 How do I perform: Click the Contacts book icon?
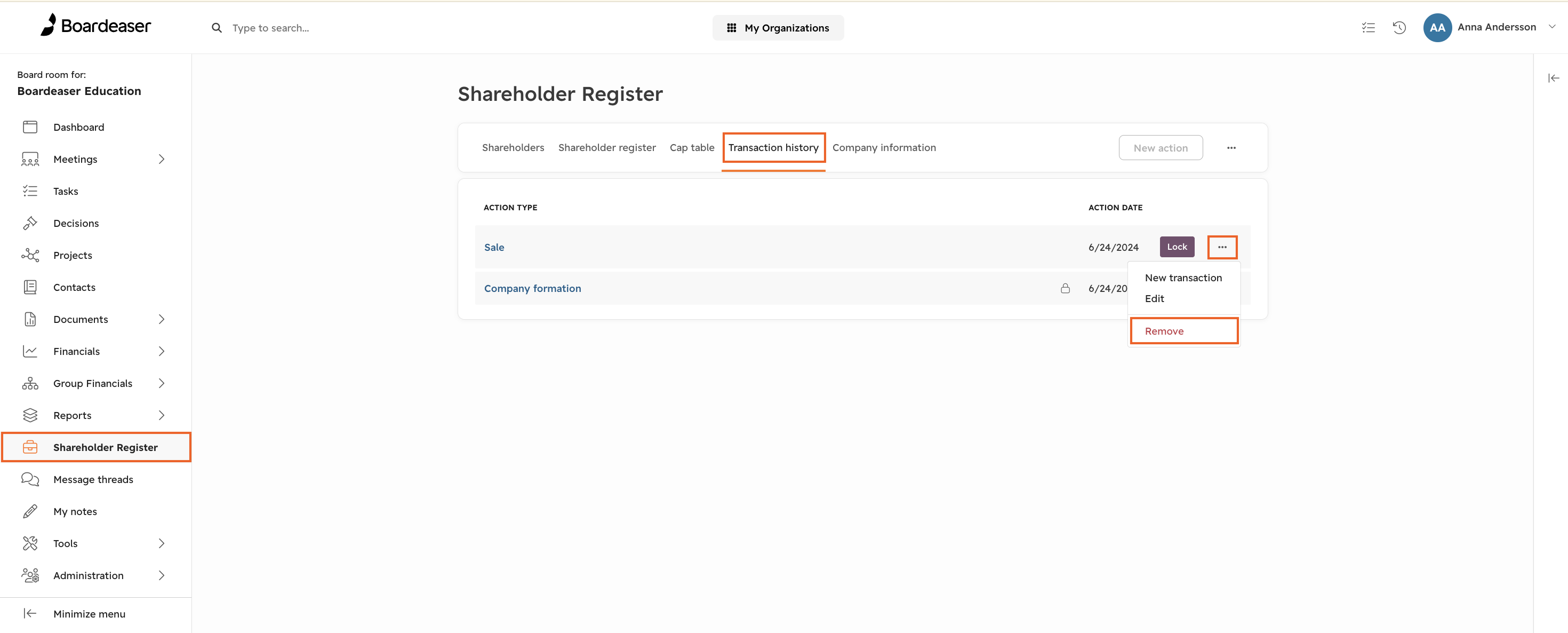pyautogui.click(x=30, y=287)
